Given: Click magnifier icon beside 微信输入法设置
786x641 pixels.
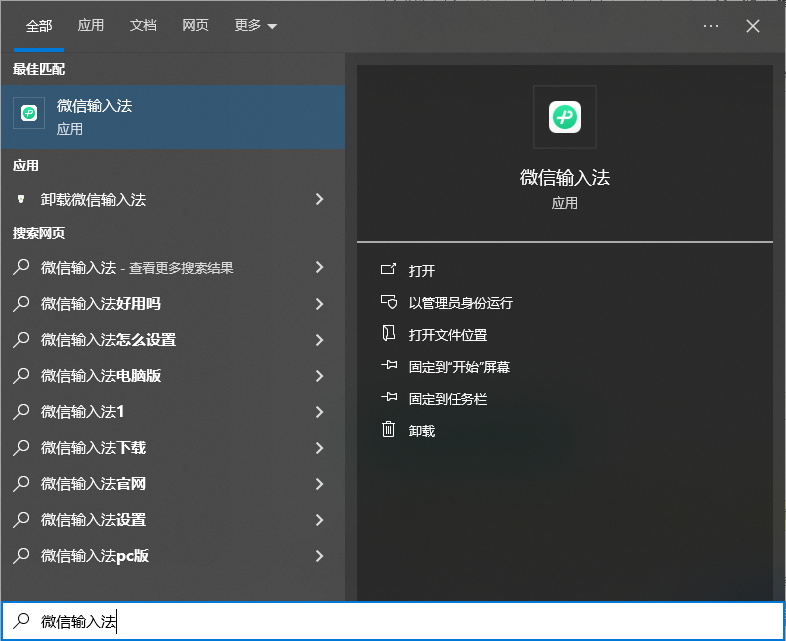Looking at the screenshot, I should pos(21,520).
